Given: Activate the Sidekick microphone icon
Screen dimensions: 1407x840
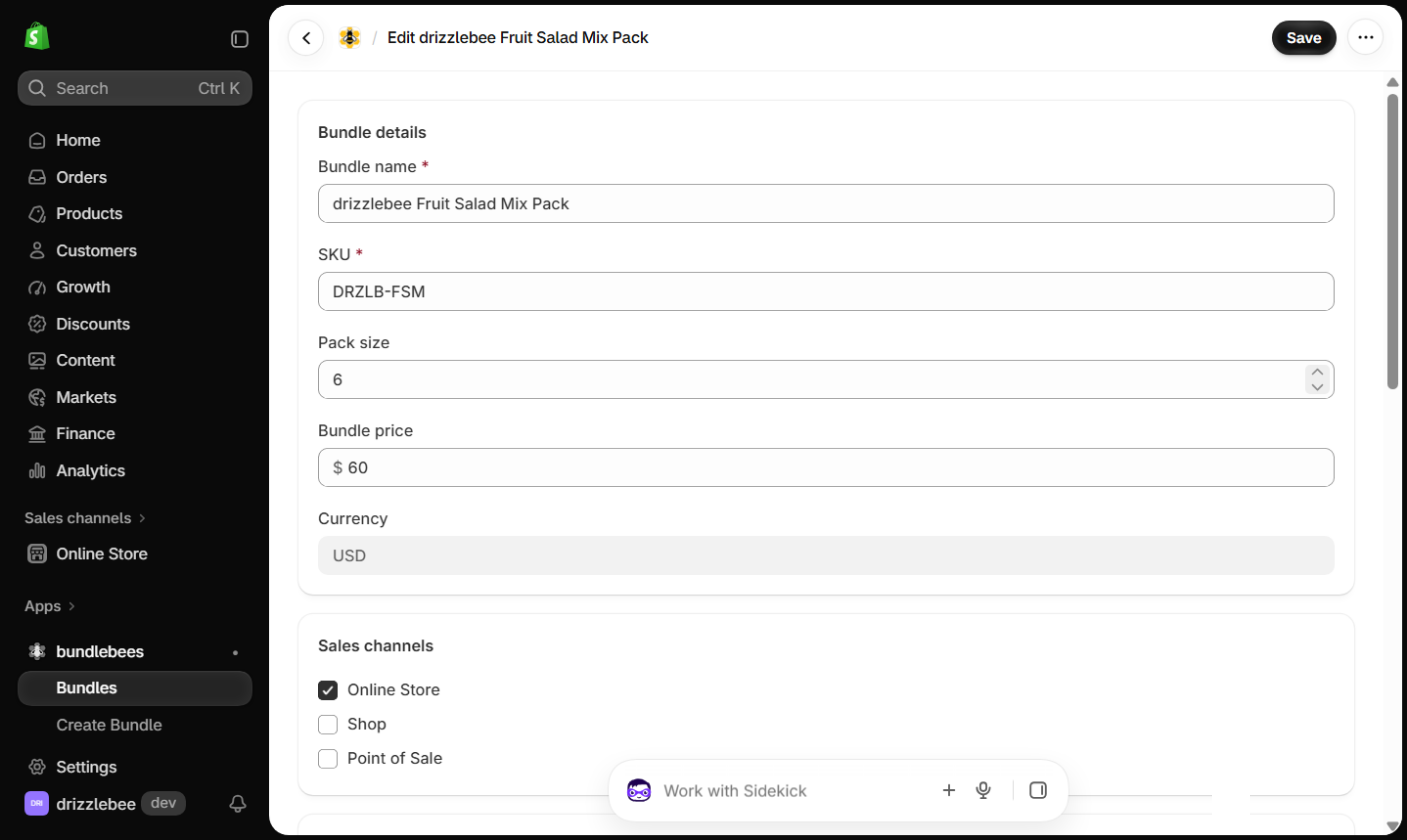Looking at the screenshot, I should tap(983, 791).
